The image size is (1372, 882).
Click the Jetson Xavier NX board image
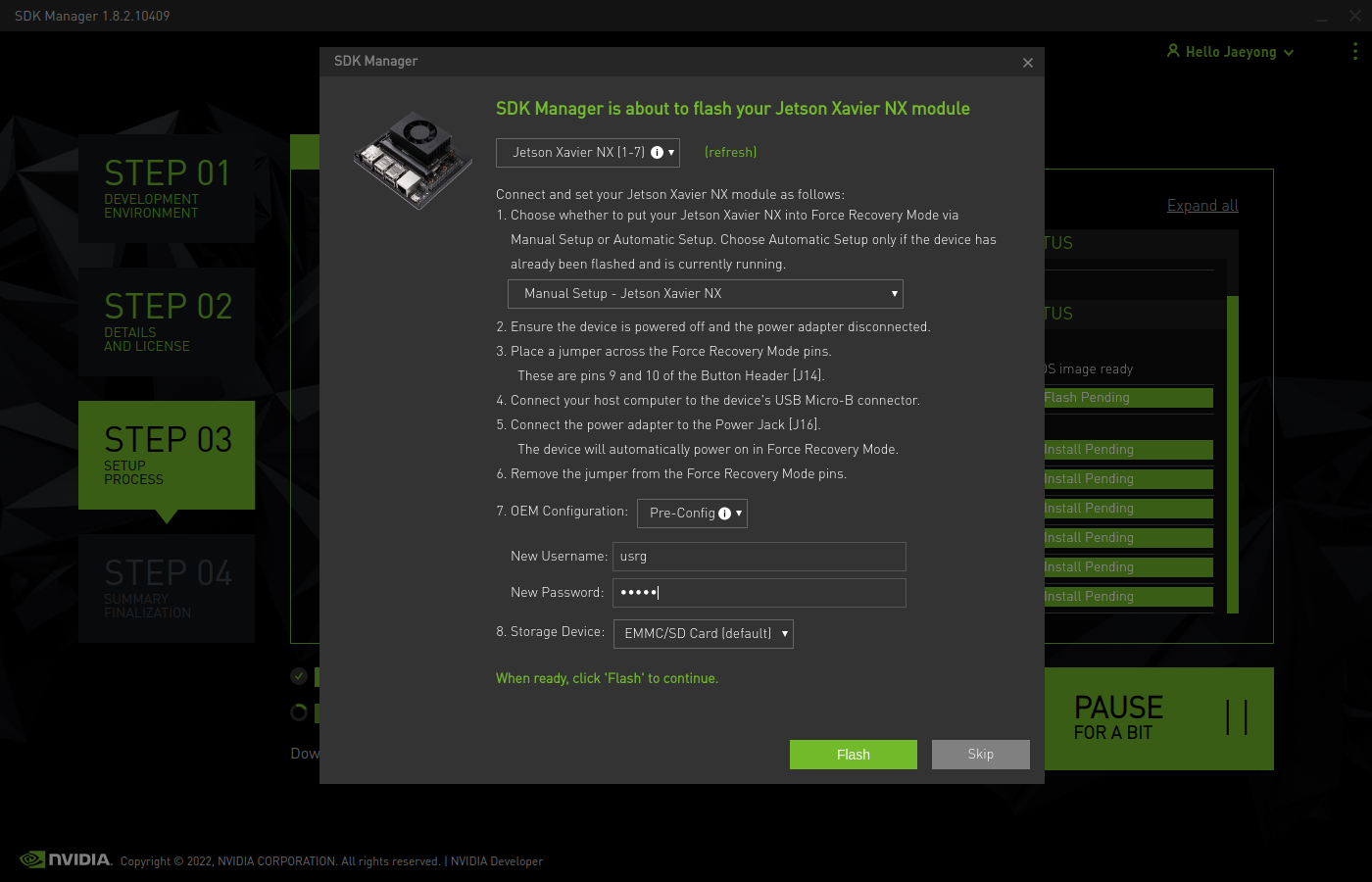[414, 159]
